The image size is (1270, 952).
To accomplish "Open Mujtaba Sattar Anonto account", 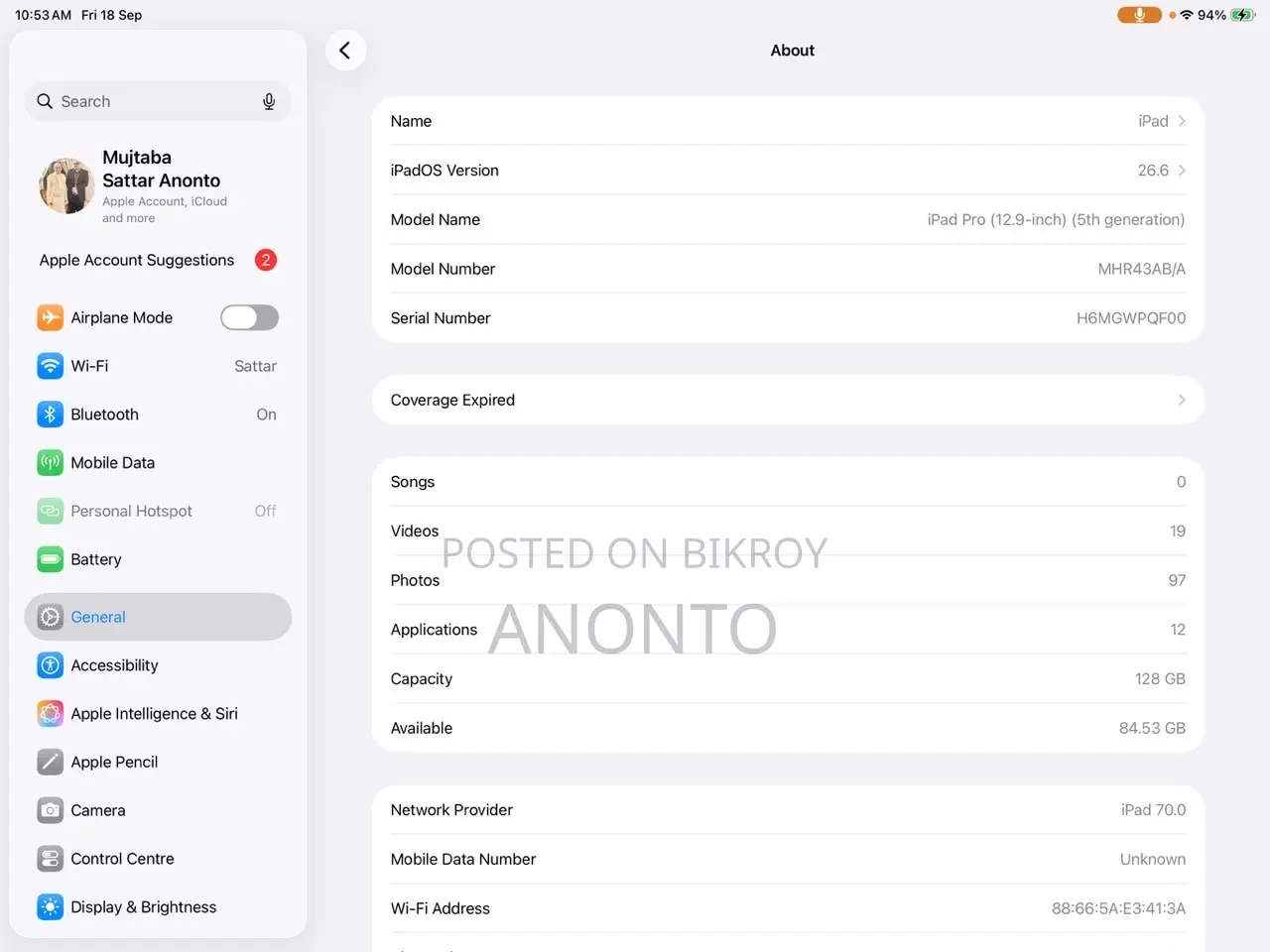I will [x=158, y=185].
